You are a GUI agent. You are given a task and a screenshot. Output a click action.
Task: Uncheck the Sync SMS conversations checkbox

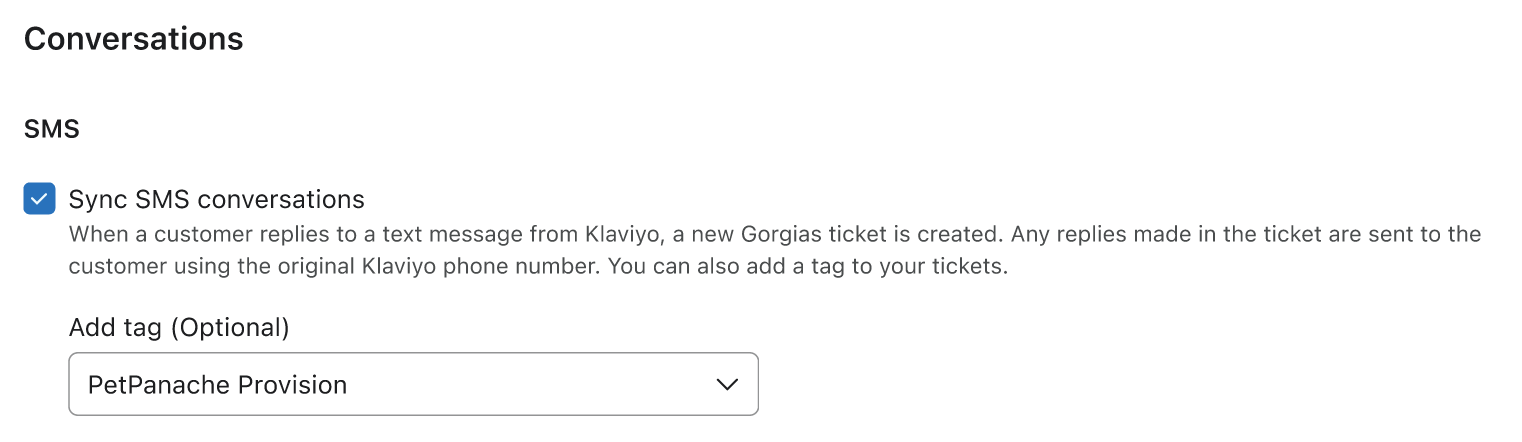coord(39,199)
